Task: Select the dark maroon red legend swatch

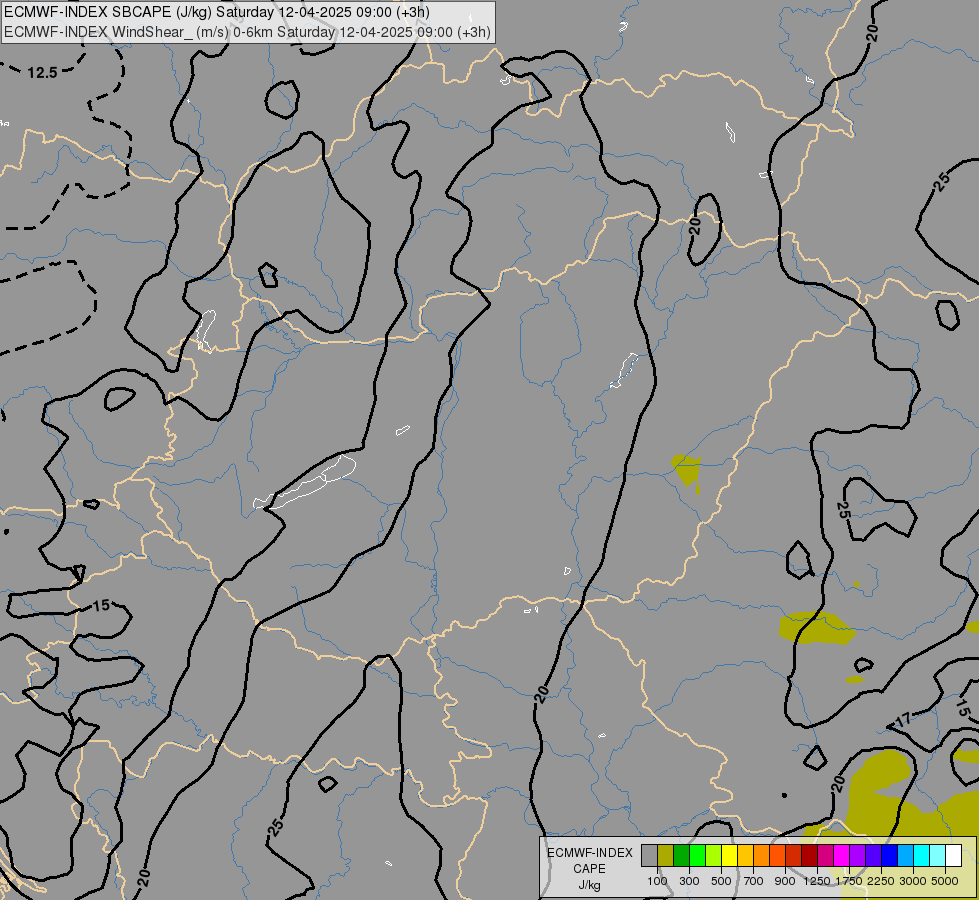Action: [x=809, y=855]
